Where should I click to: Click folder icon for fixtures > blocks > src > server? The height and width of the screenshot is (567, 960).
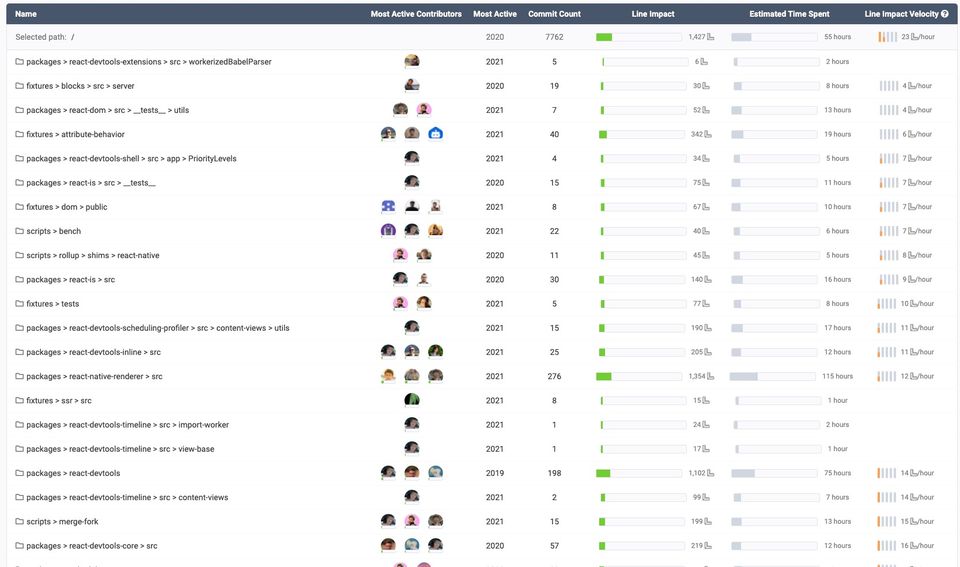20,86
